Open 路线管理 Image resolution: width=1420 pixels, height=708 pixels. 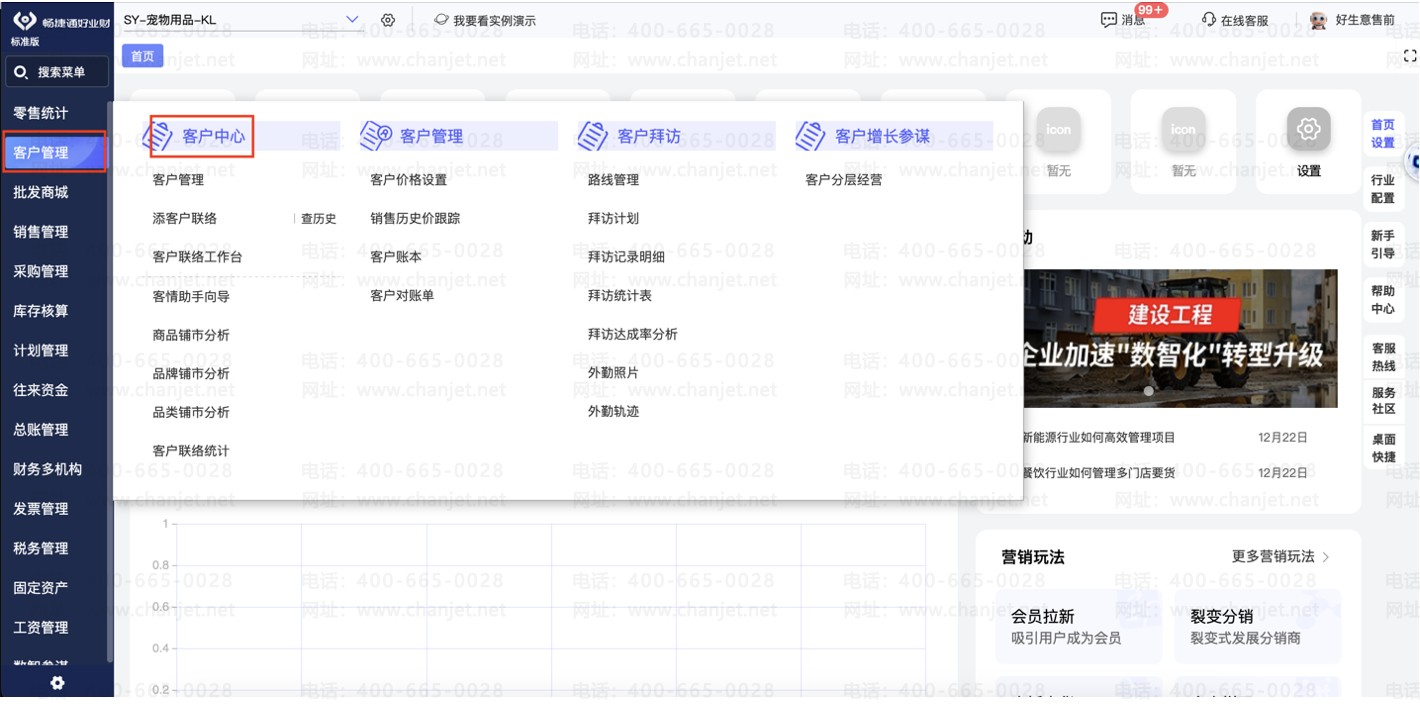click(x=613, y=180)
